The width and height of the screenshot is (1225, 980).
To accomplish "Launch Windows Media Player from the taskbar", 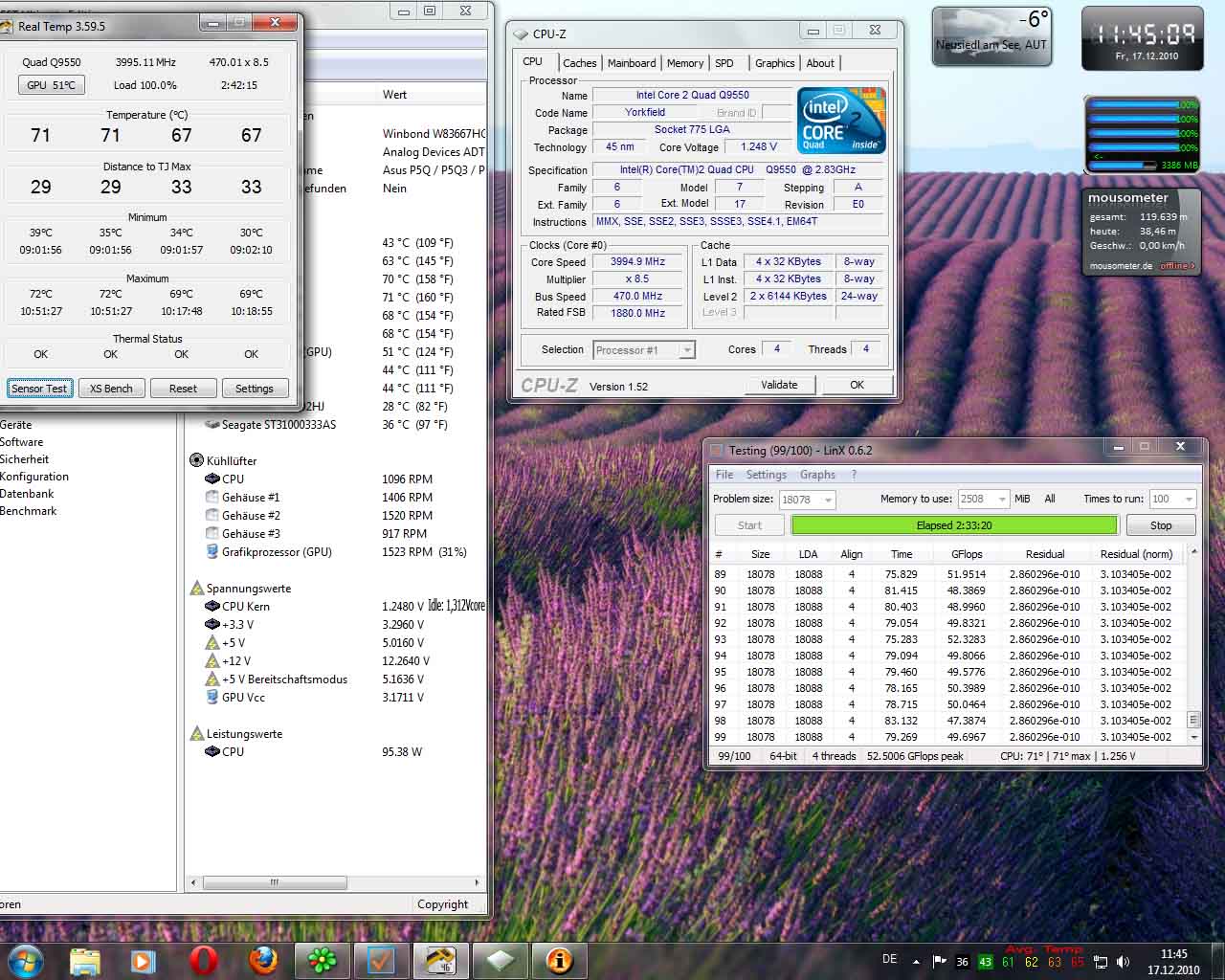I will (x=144, y=960).
